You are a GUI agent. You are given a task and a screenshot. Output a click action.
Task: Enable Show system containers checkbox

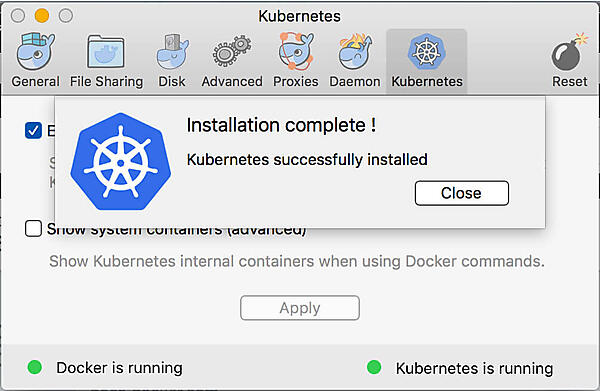coord(33,228)
